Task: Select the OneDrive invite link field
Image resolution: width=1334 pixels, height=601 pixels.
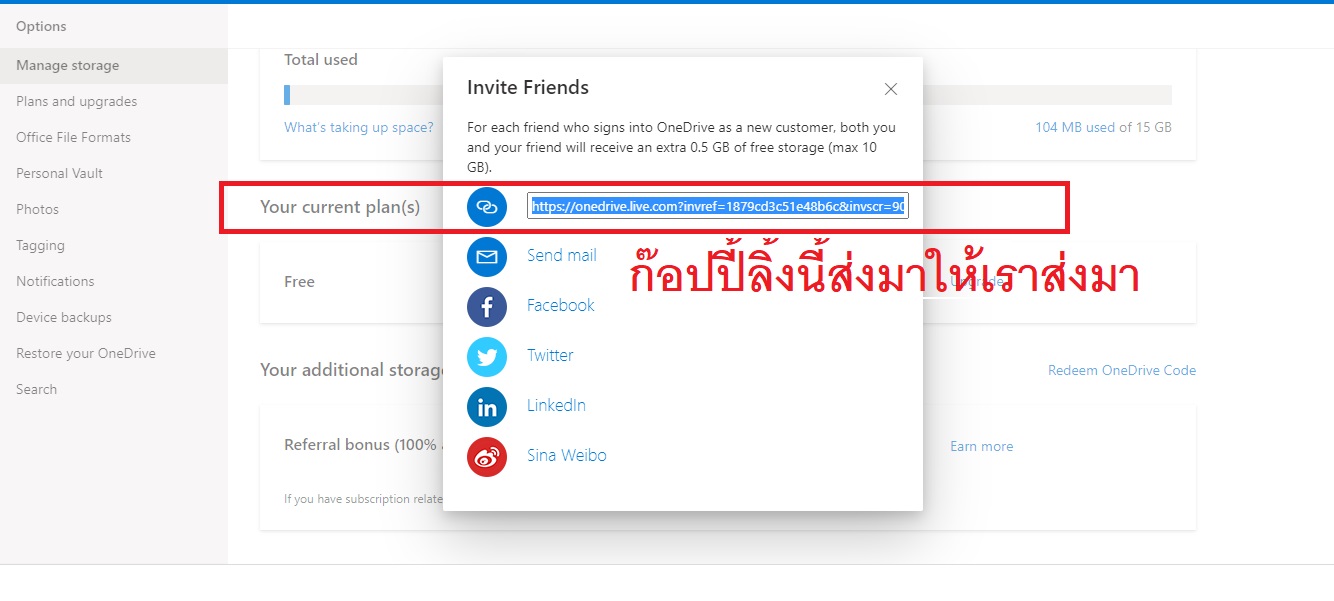Action: (718, 206)
